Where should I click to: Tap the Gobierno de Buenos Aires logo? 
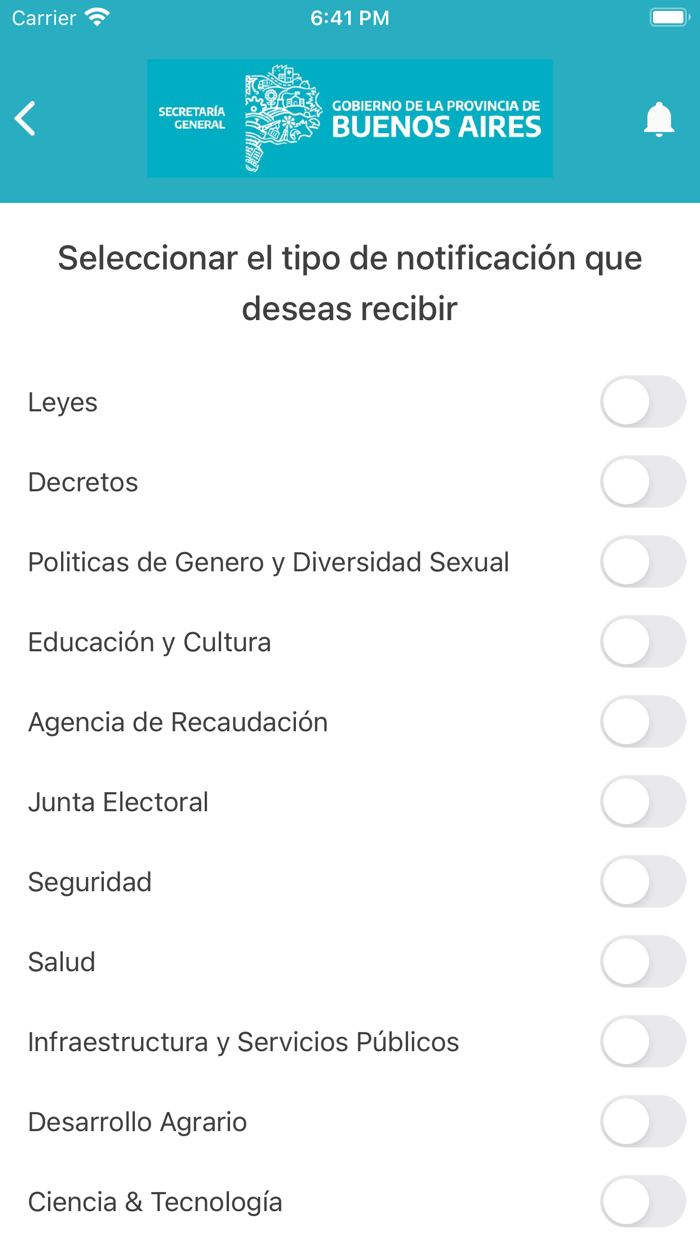tap(350, 117)
